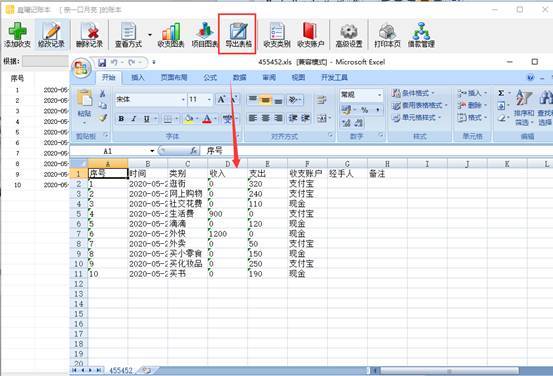553x376 pixels.
Task: Click the Wrap Text icon
Action: [x=321, y=100]
